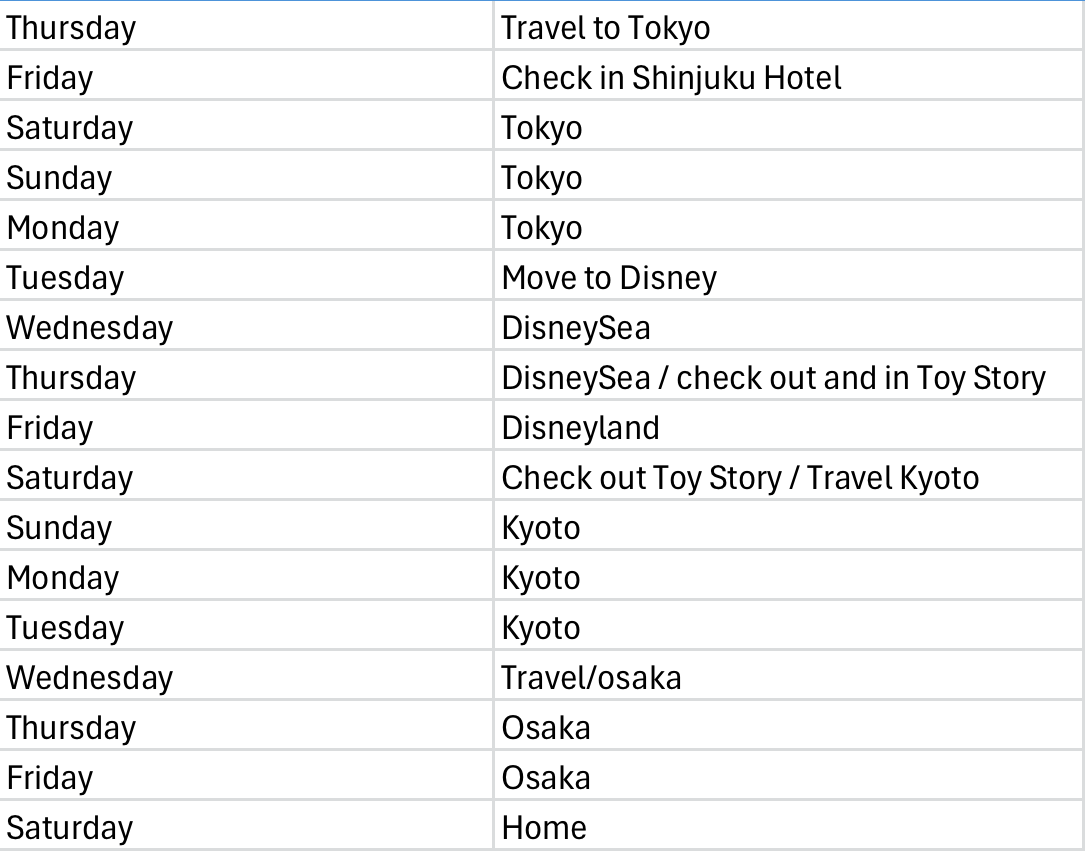Select the Tuesday cell beside "Move to Disney"
Screen dimensions: 1085x851
coord(65,277)
